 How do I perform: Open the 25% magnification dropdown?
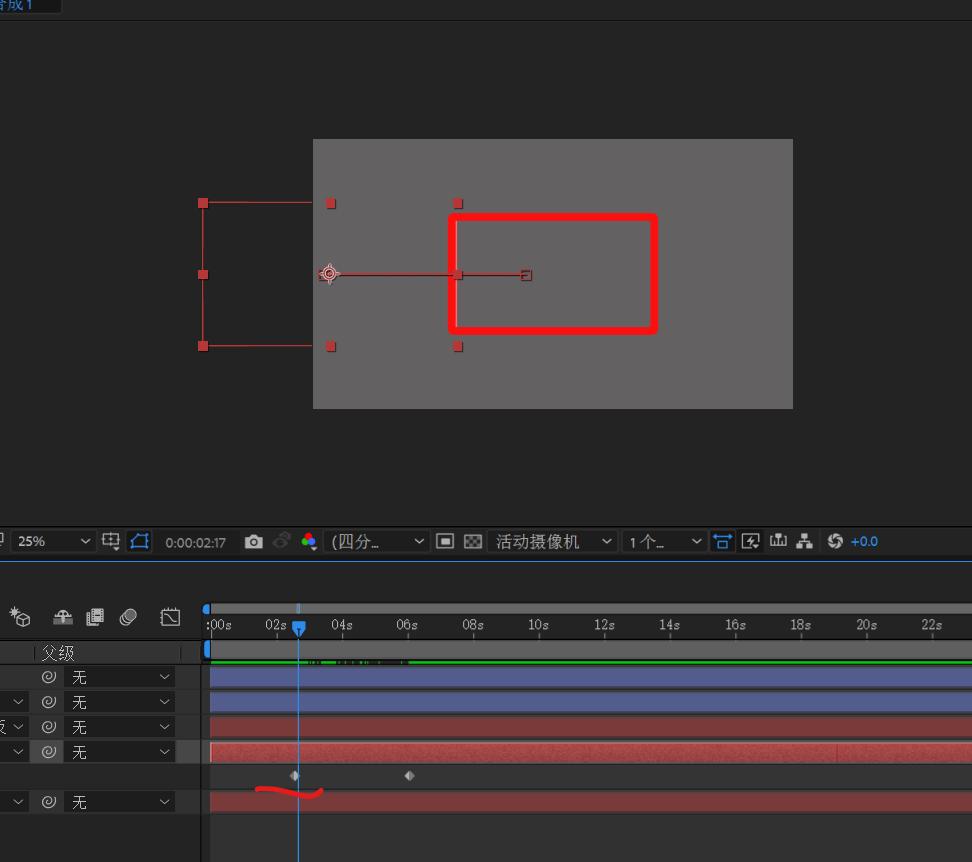tap(53, 541)
